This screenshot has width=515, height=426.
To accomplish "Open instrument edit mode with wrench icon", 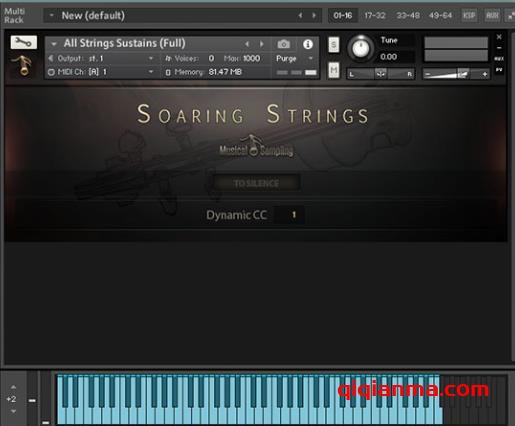I will (24, 42).
